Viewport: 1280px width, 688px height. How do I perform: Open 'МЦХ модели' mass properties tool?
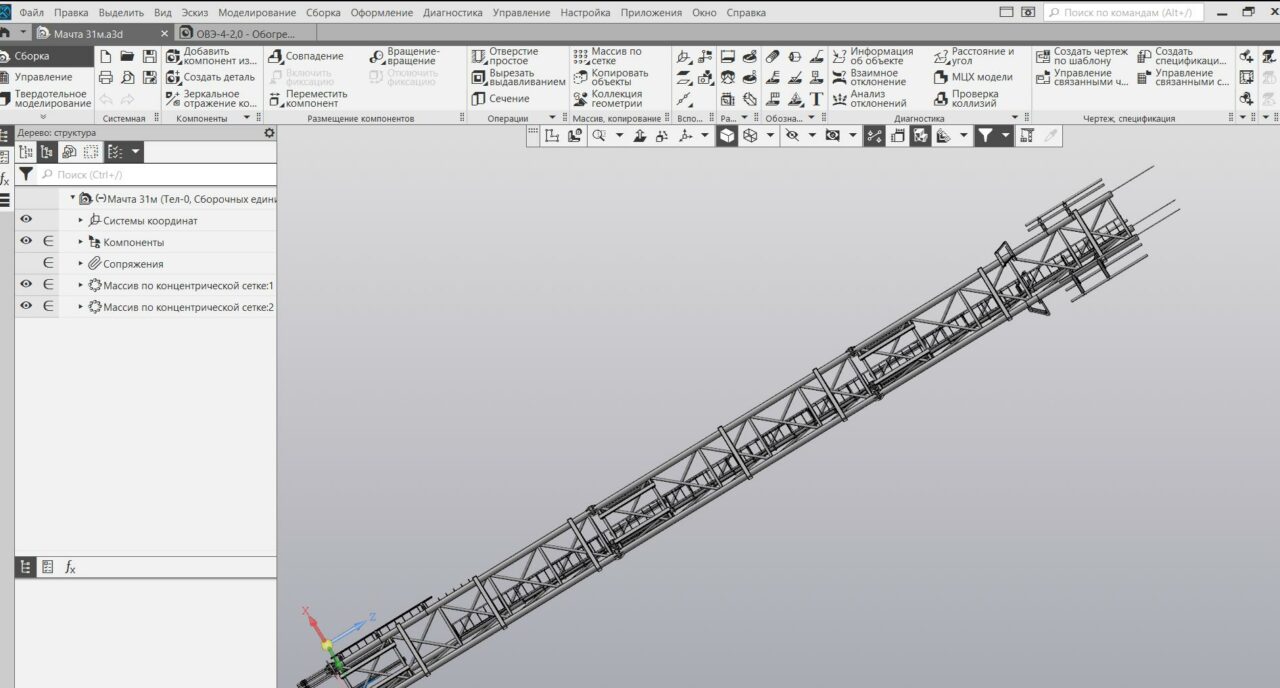tap(941, 77)
